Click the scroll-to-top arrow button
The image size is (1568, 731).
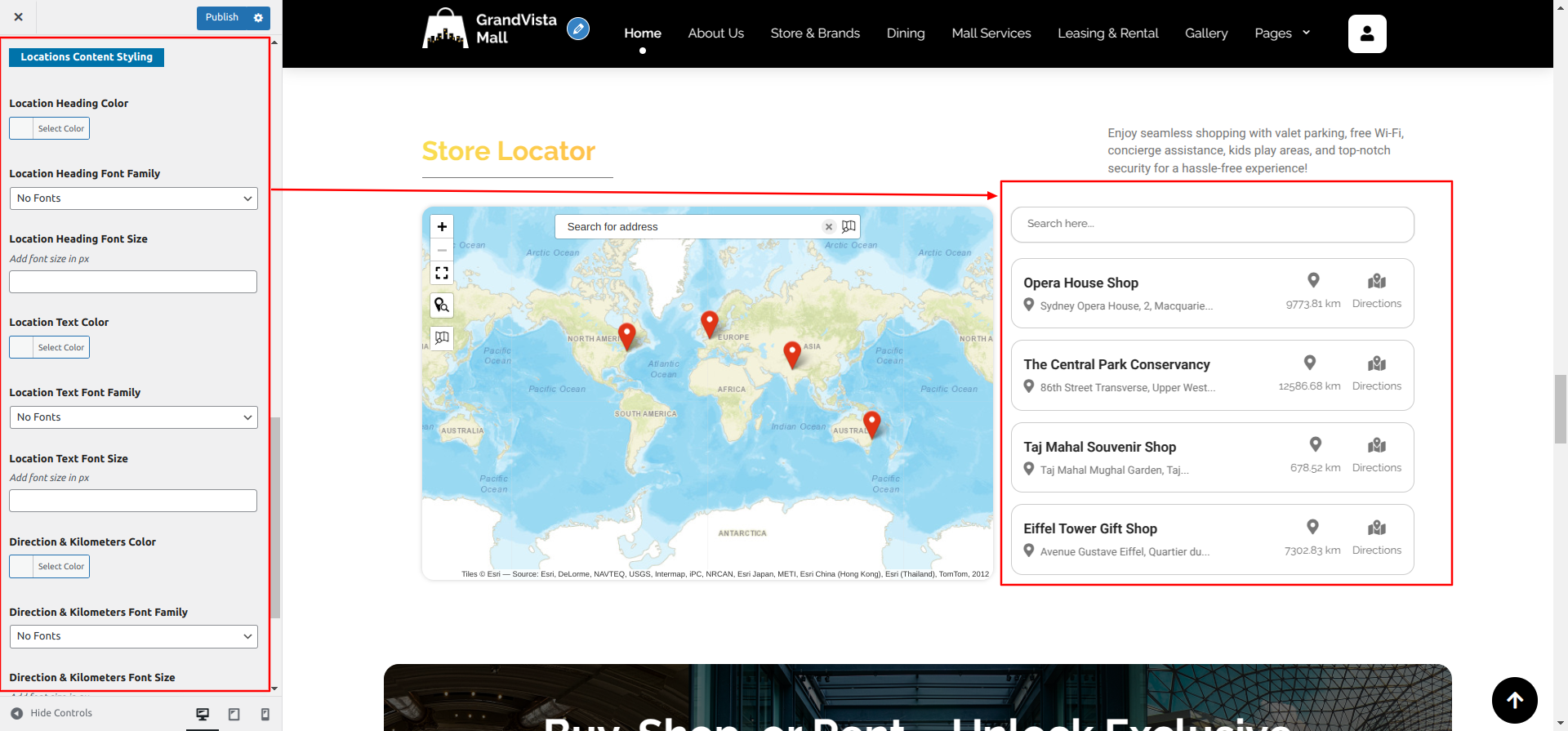pos(1514,700)
